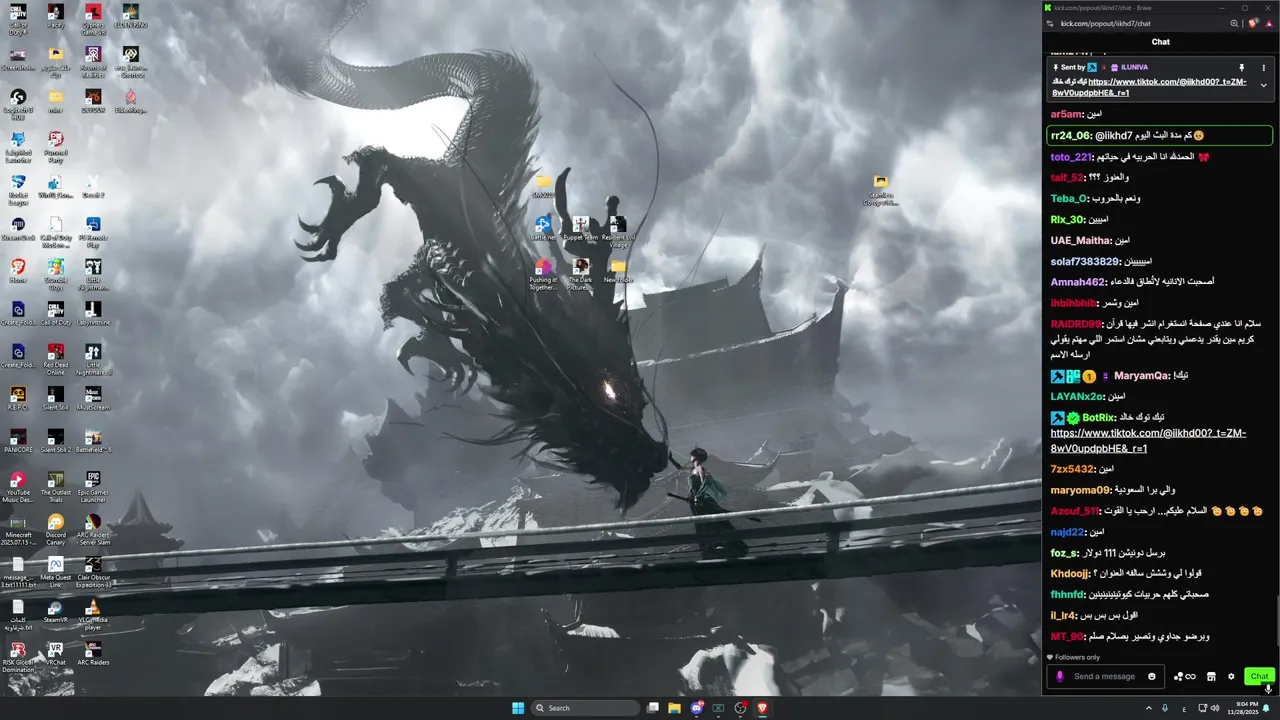Open the MustScream desktop shortcut

click(x=93, y=399)
